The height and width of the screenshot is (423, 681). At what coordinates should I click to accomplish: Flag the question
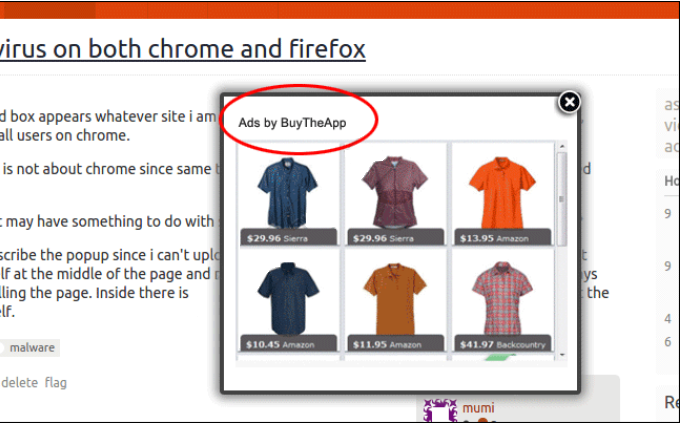tap(55, 382)
